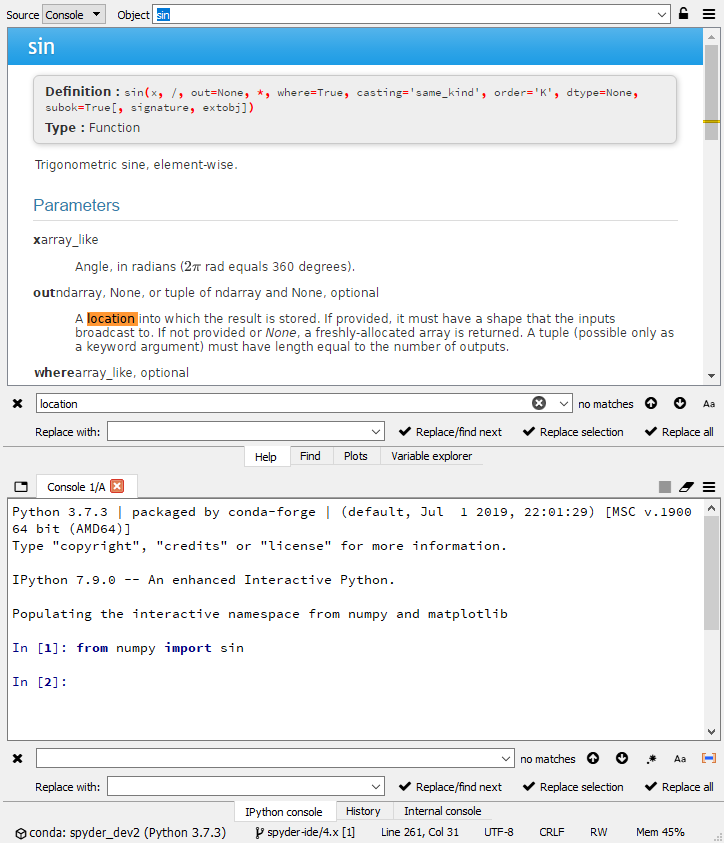Select the Console 1/A tab
The width and height of the screenshot is (724, 843).
tap(76, 487)
